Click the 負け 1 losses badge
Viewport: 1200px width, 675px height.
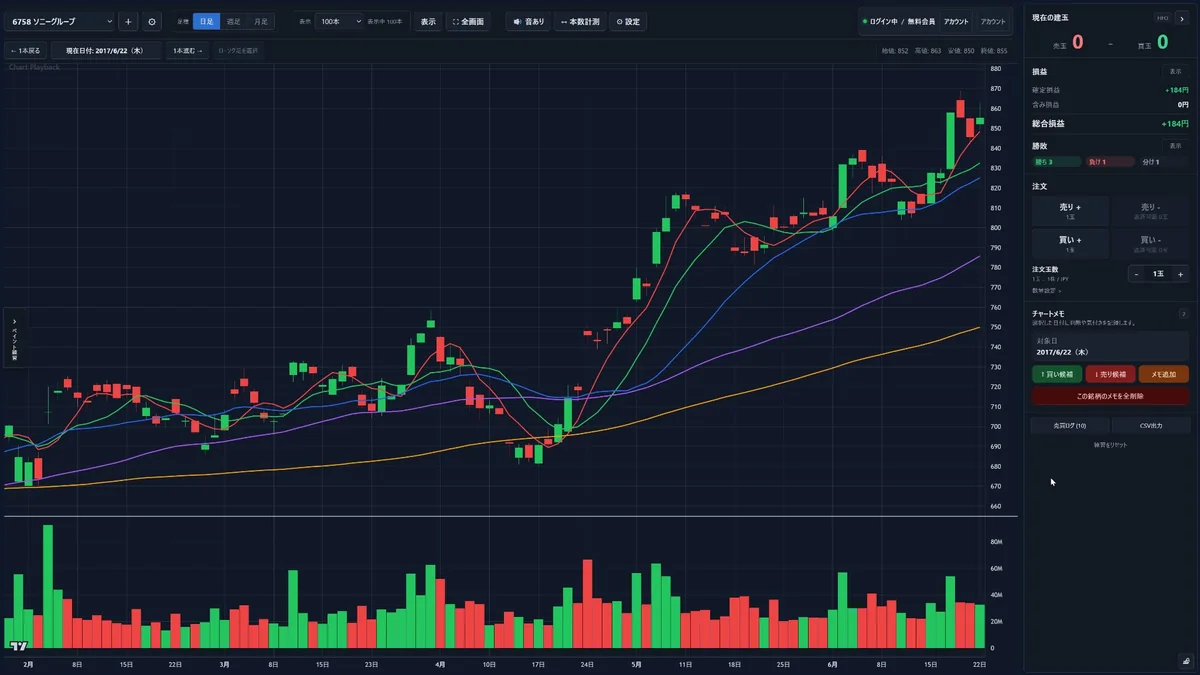click(1110, 162)
